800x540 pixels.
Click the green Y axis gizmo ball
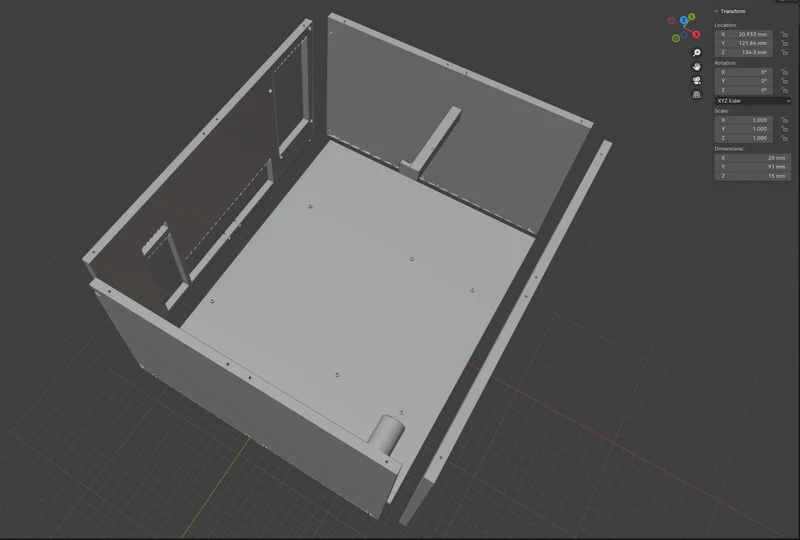tap(691, 17)
